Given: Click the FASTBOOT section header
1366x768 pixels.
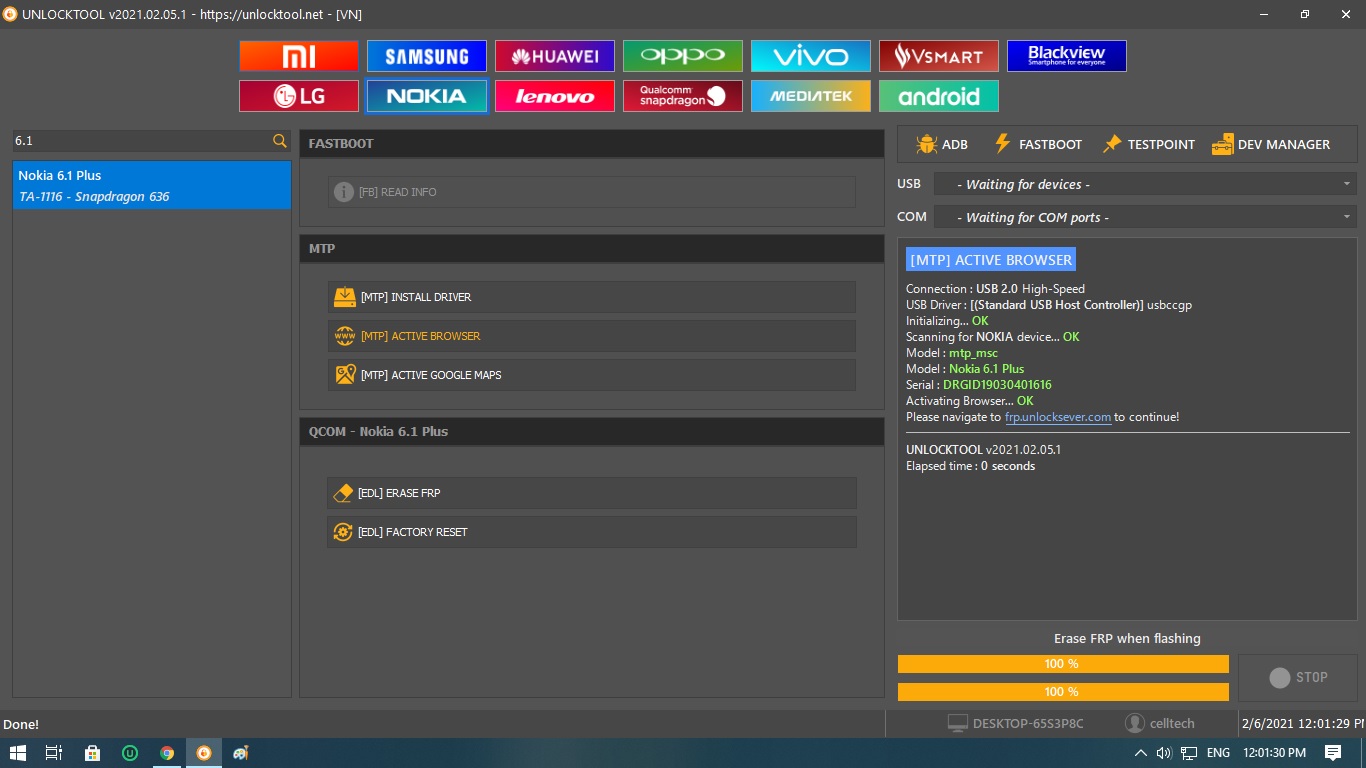Looking at the screenshot, I should pos(592,143).
